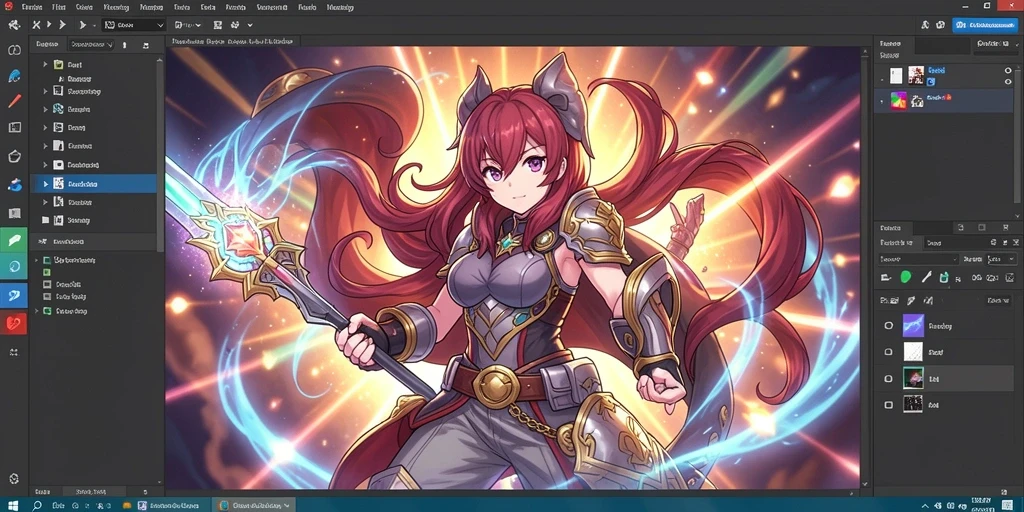Image resolution: width=1024 pixels, height=512 pixels.
Task: Toggle visibility box of purple lightning layer
Action: (888, 325)
